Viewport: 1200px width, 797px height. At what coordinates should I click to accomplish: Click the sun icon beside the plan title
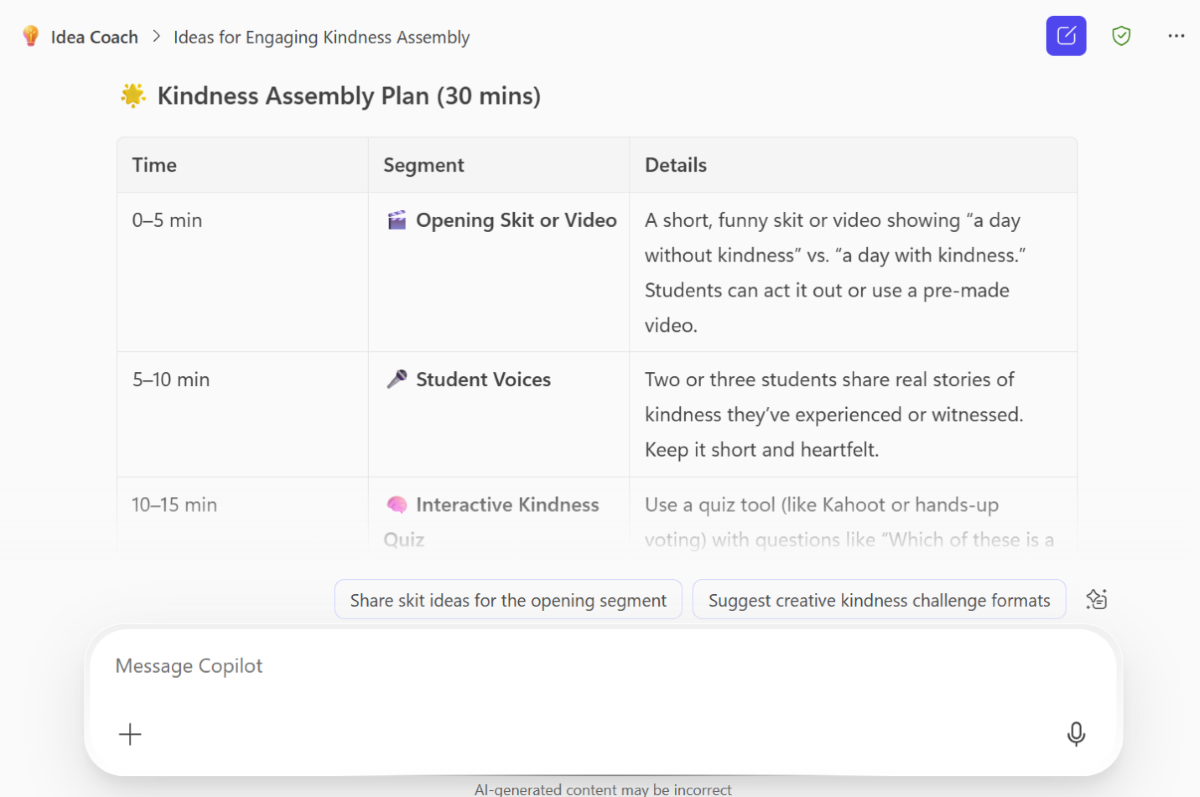[x=133, y=95]
